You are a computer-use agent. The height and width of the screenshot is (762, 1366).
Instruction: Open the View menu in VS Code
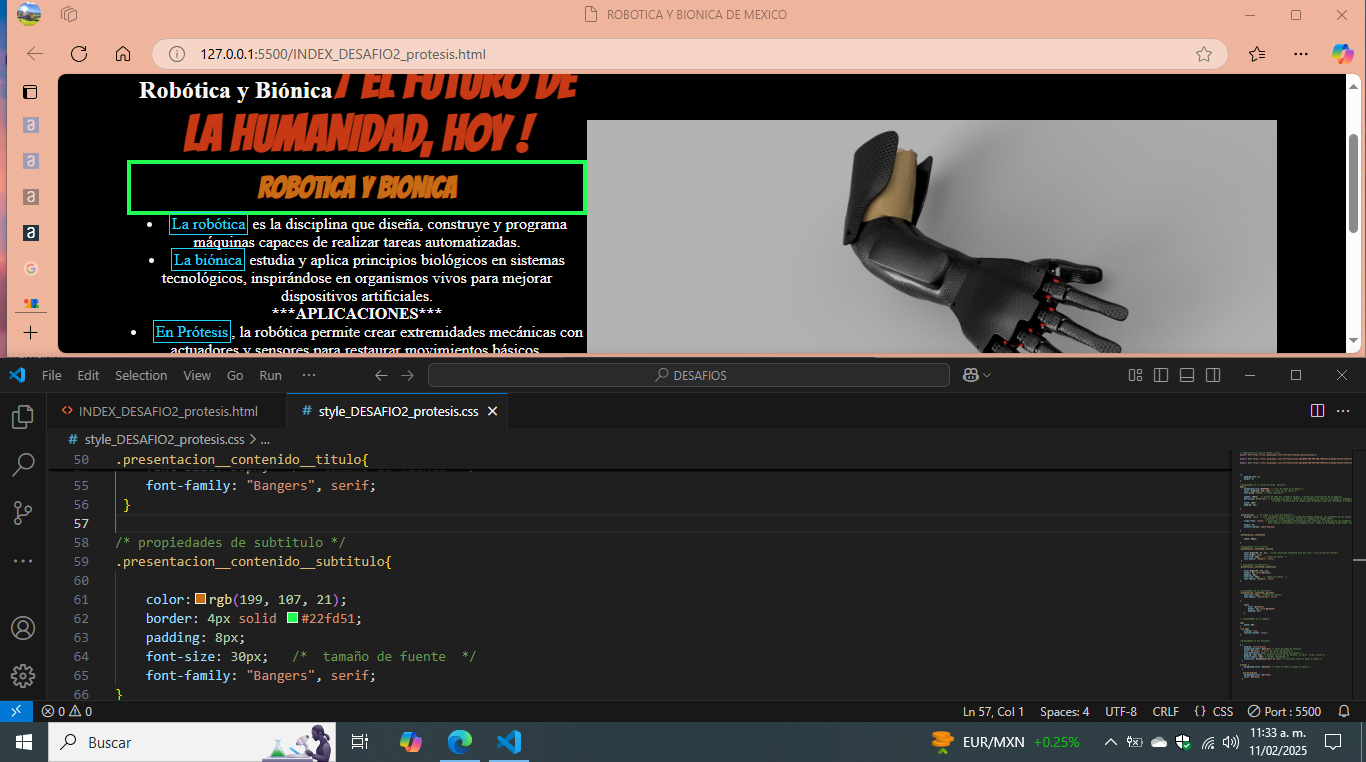pos(197,375)
